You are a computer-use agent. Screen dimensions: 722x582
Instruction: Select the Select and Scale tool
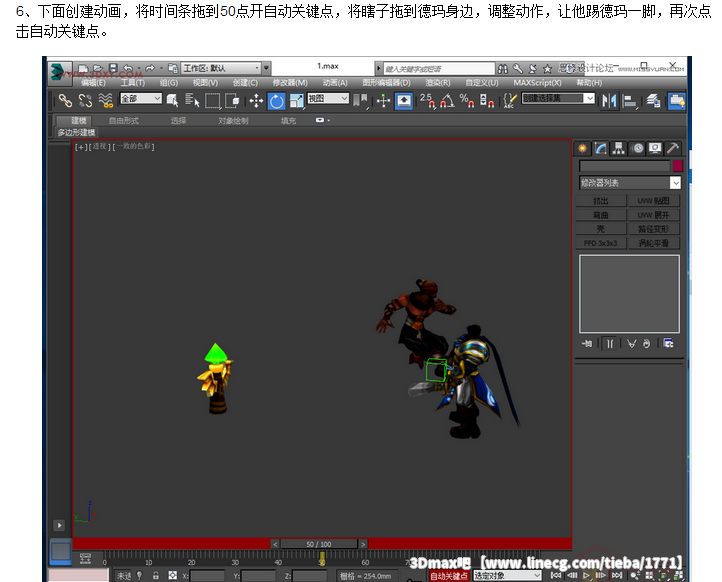(x=297, y=100)
